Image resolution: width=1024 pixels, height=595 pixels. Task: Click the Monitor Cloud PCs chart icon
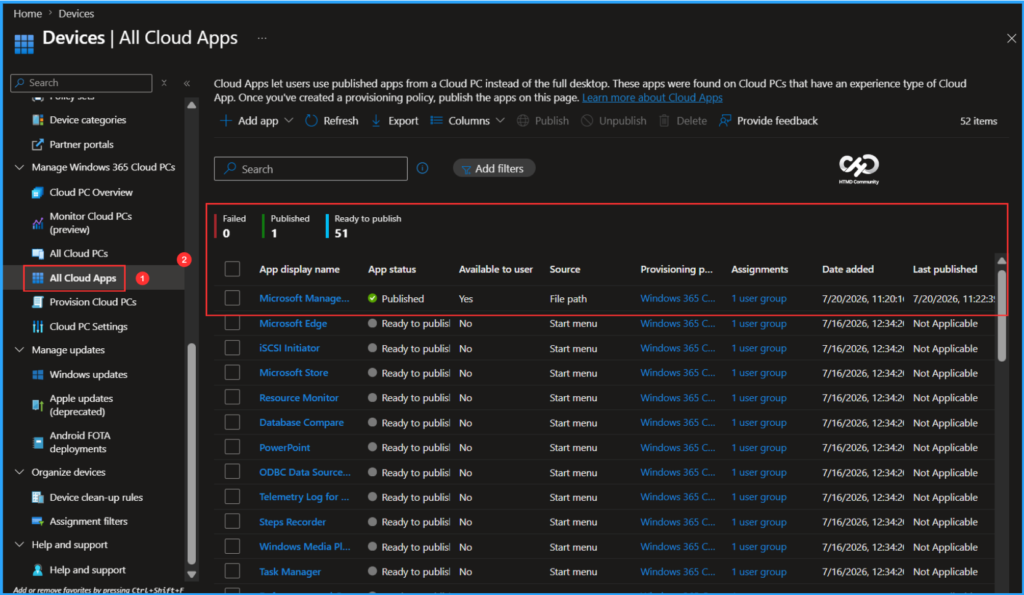(38, 223)
